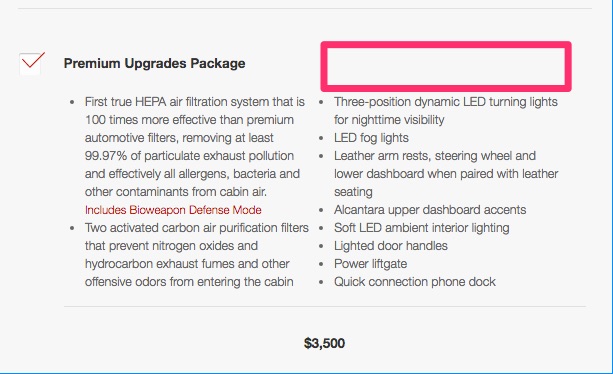Click the Power liftgate item
Viewport: 613px width, 374px height.
pos(370,263)
